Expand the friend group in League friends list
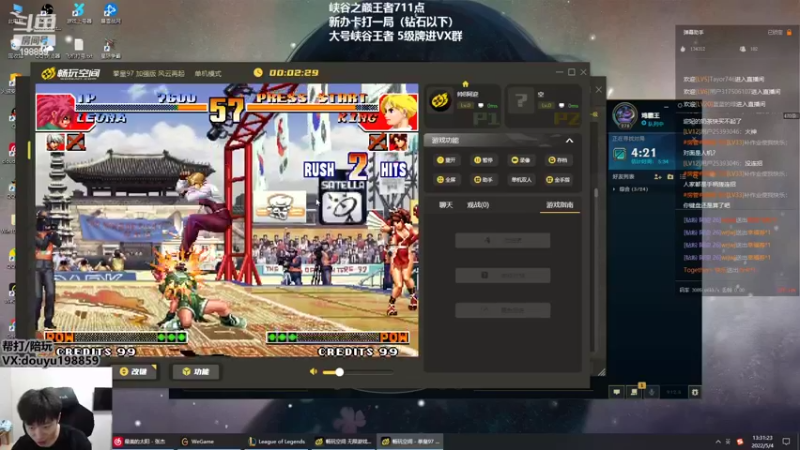 coord(614,189)
